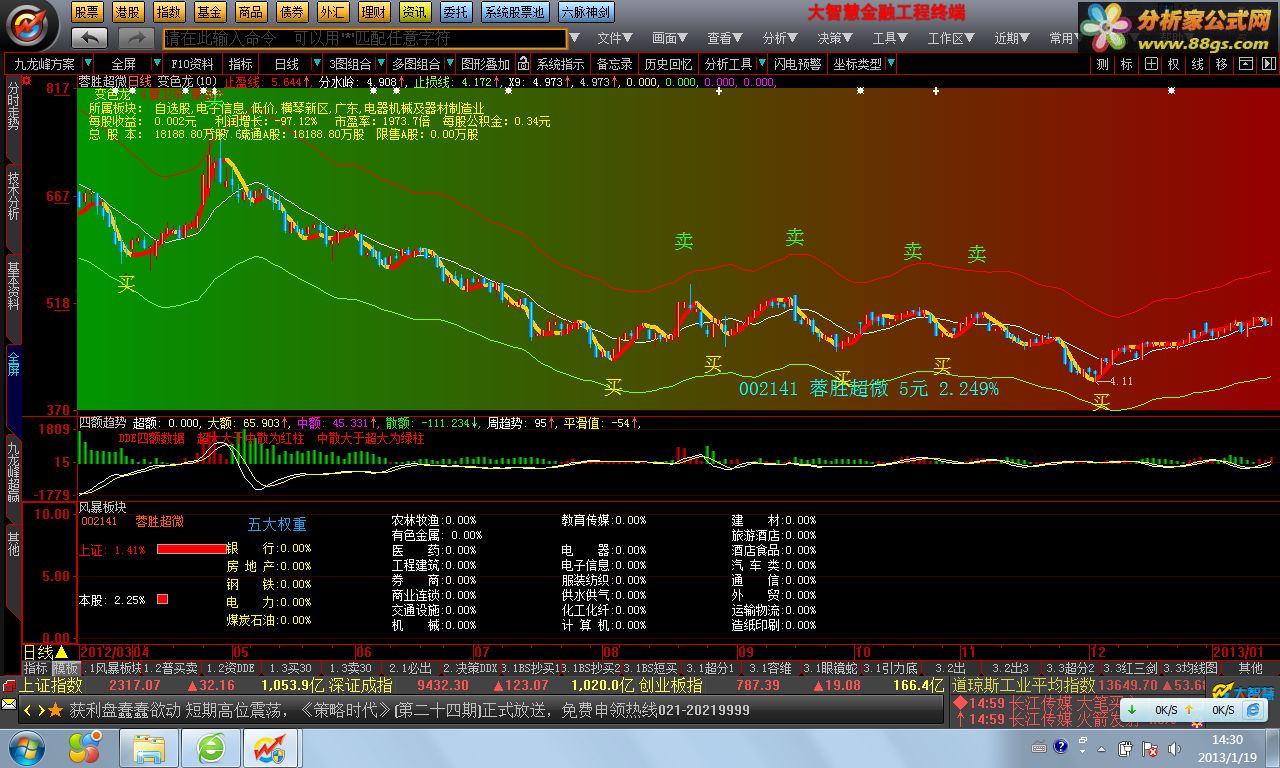
Task: Select the 外汇 category button
Action: coord(333,12)
